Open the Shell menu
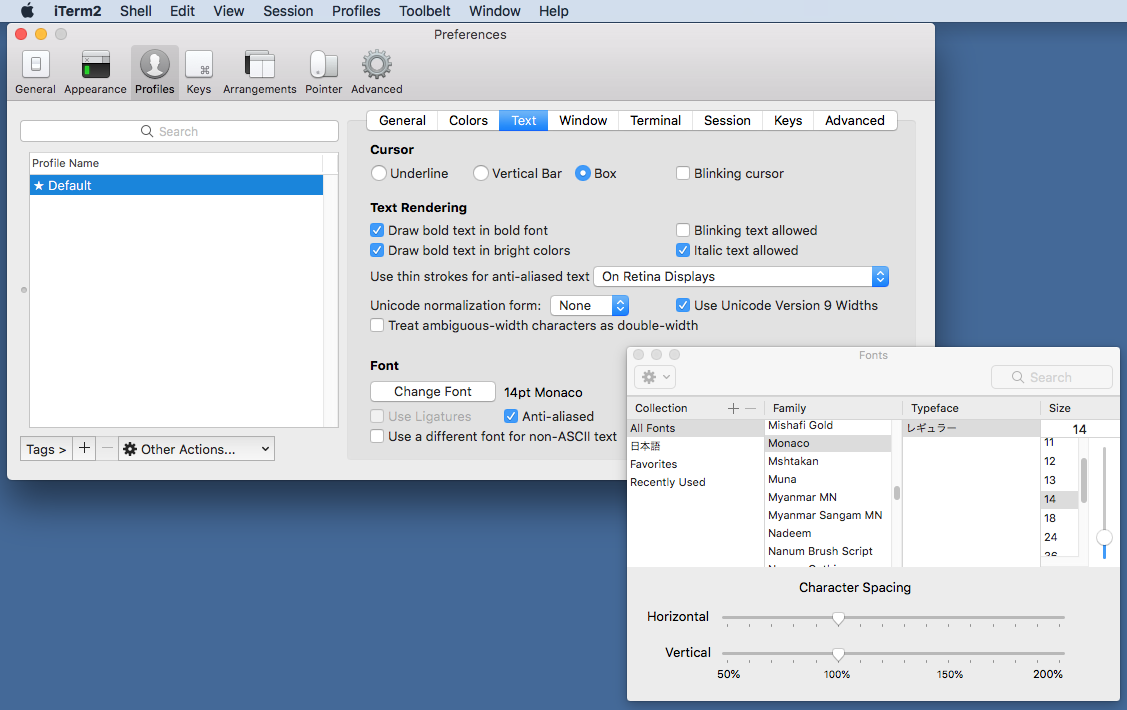This screenshot has width=1127, height=710. (x=136, y=11)
